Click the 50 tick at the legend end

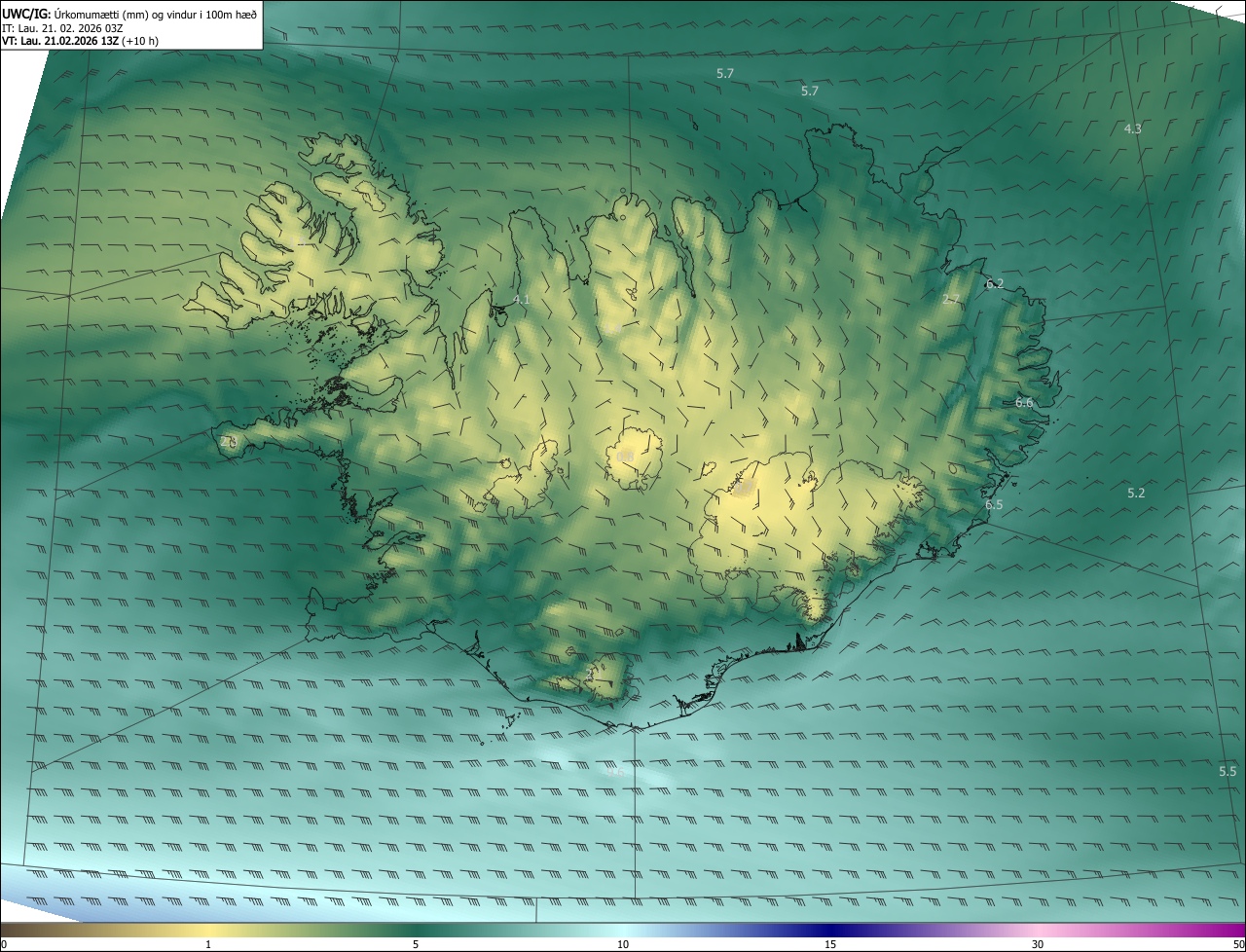click(1238, 944)
